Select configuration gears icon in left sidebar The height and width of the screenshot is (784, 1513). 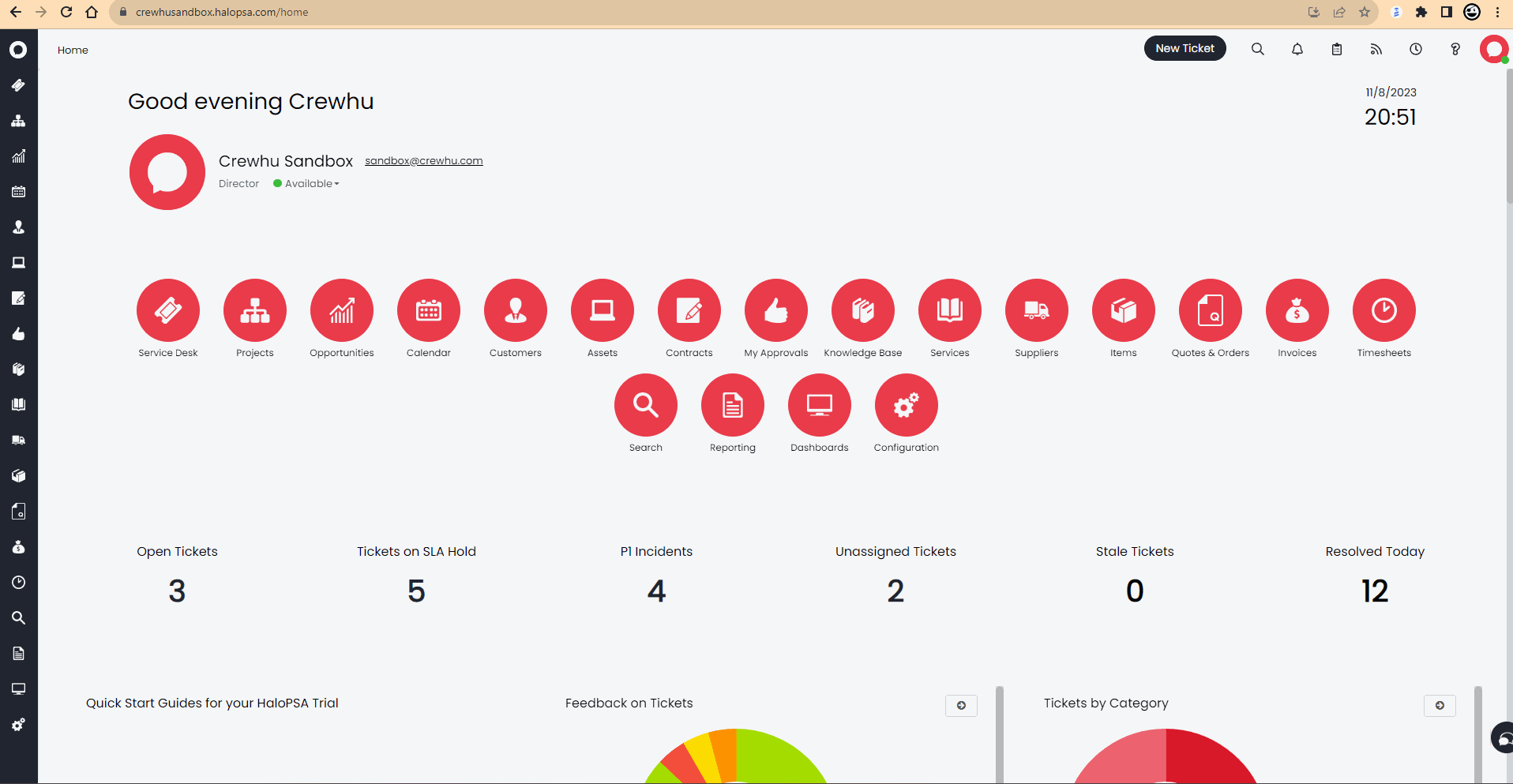[18, 725]
